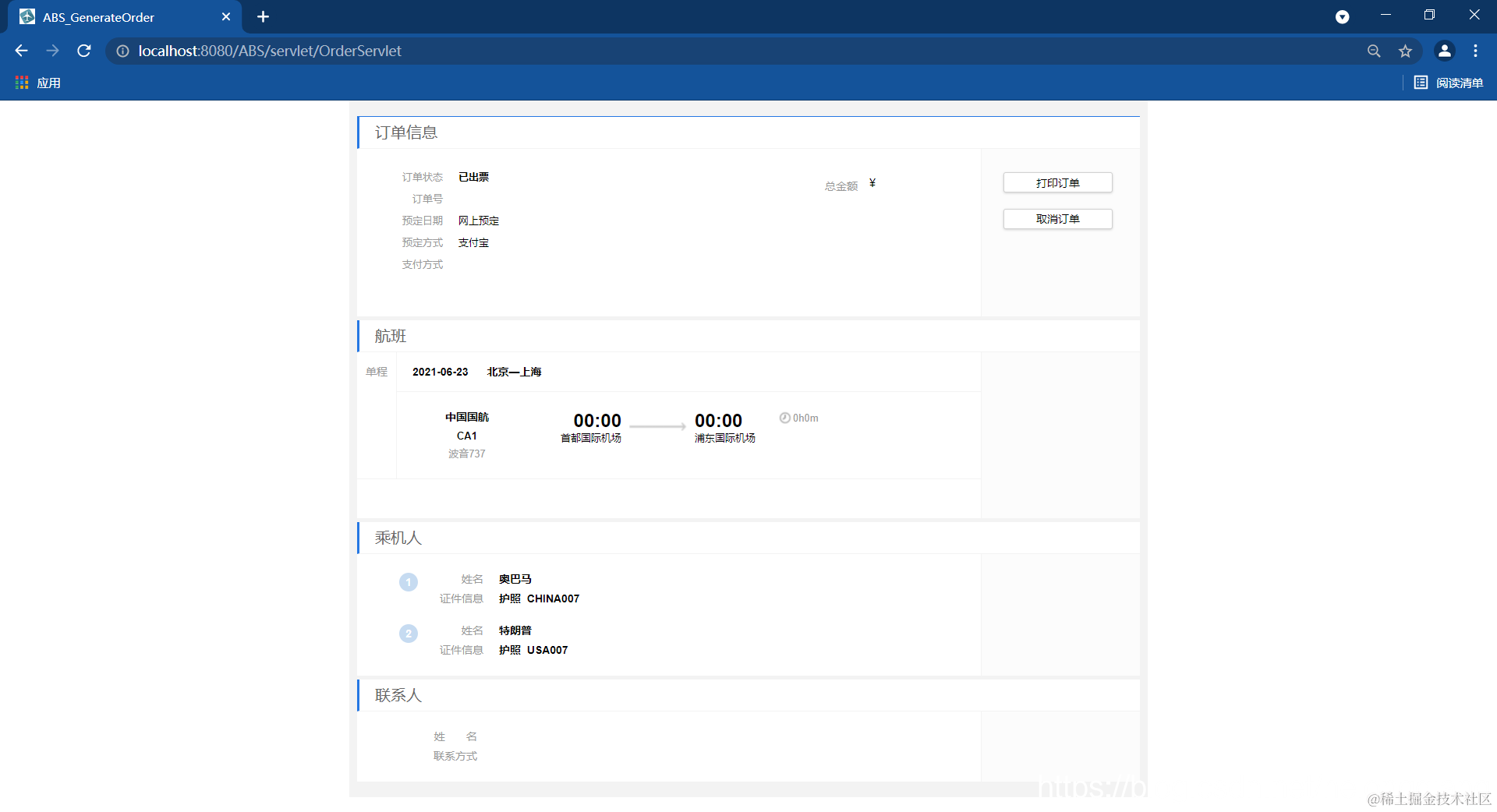Click the flight duration clock icon
1497x812 pixels.
(x=784, y=418)
